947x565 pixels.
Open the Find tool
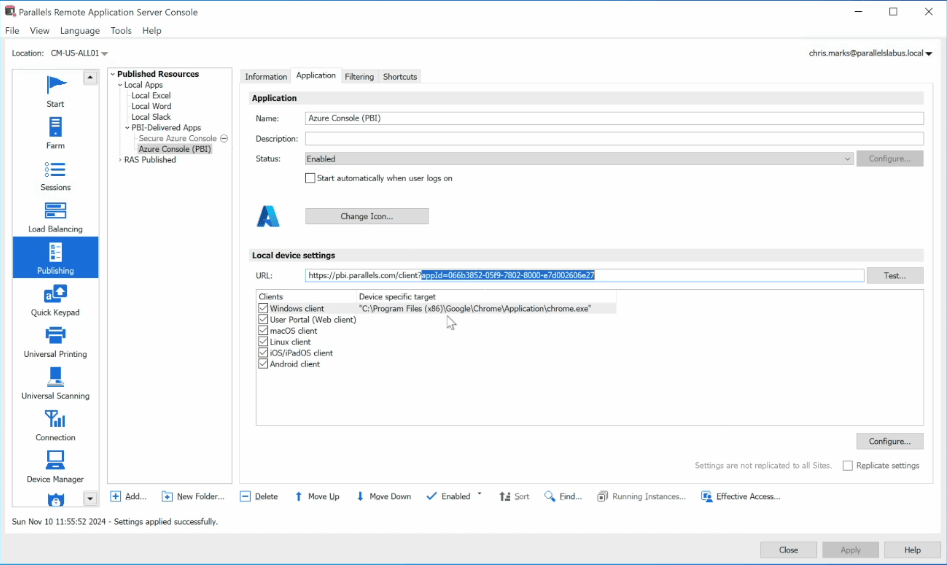click(x=562, y=496)
